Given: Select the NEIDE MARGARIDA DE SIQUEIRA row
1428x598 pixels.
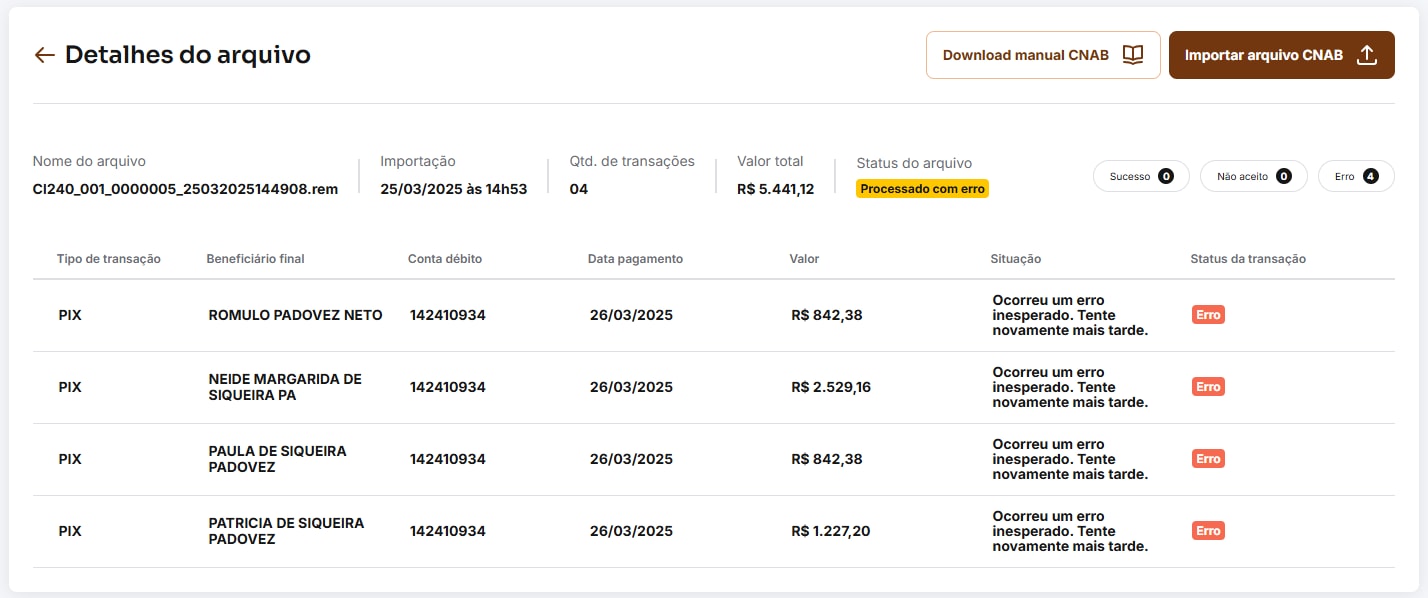Looking at the screenshot, I should pyautogui.click(x=285, y=387).
